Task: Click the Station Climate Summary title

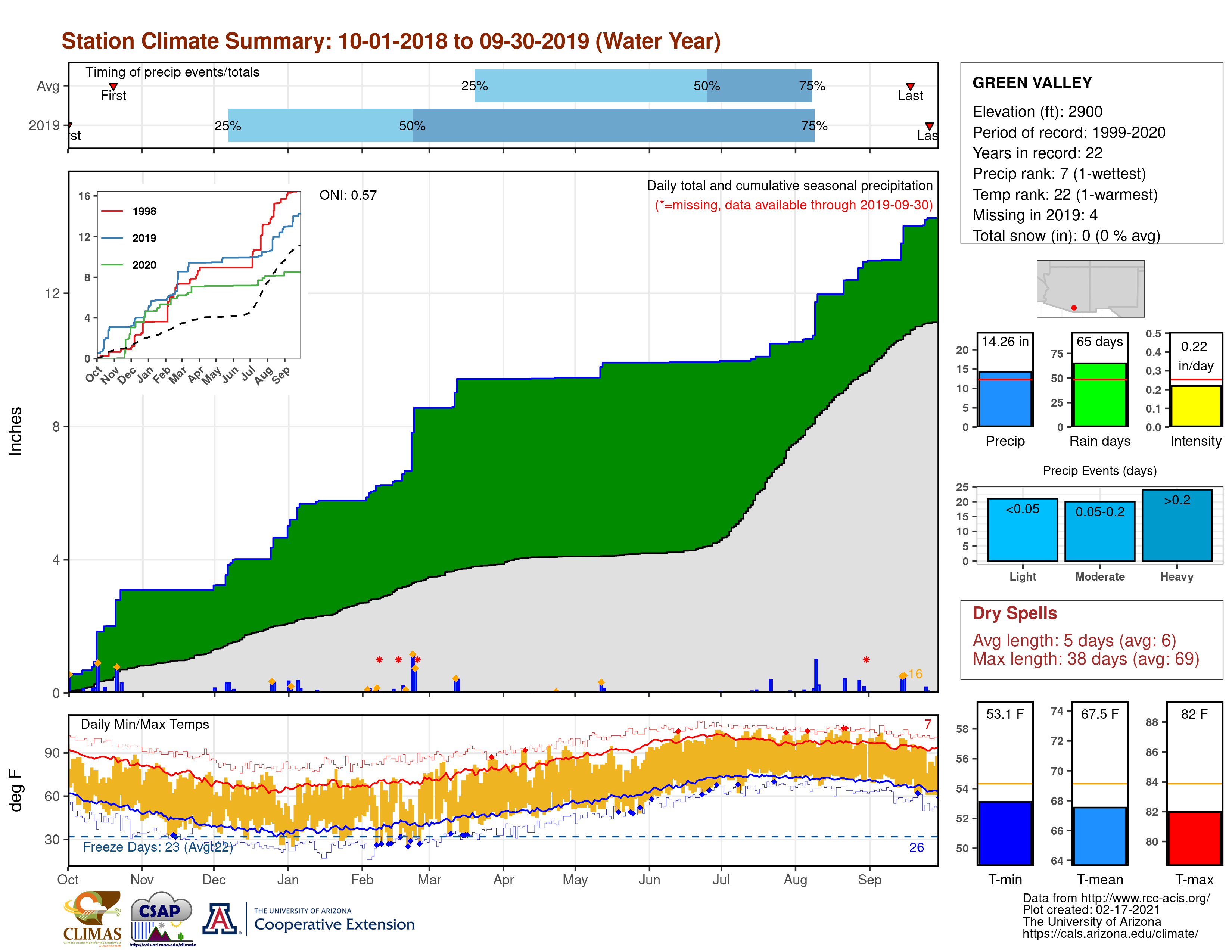Action: tap(391, 41)
